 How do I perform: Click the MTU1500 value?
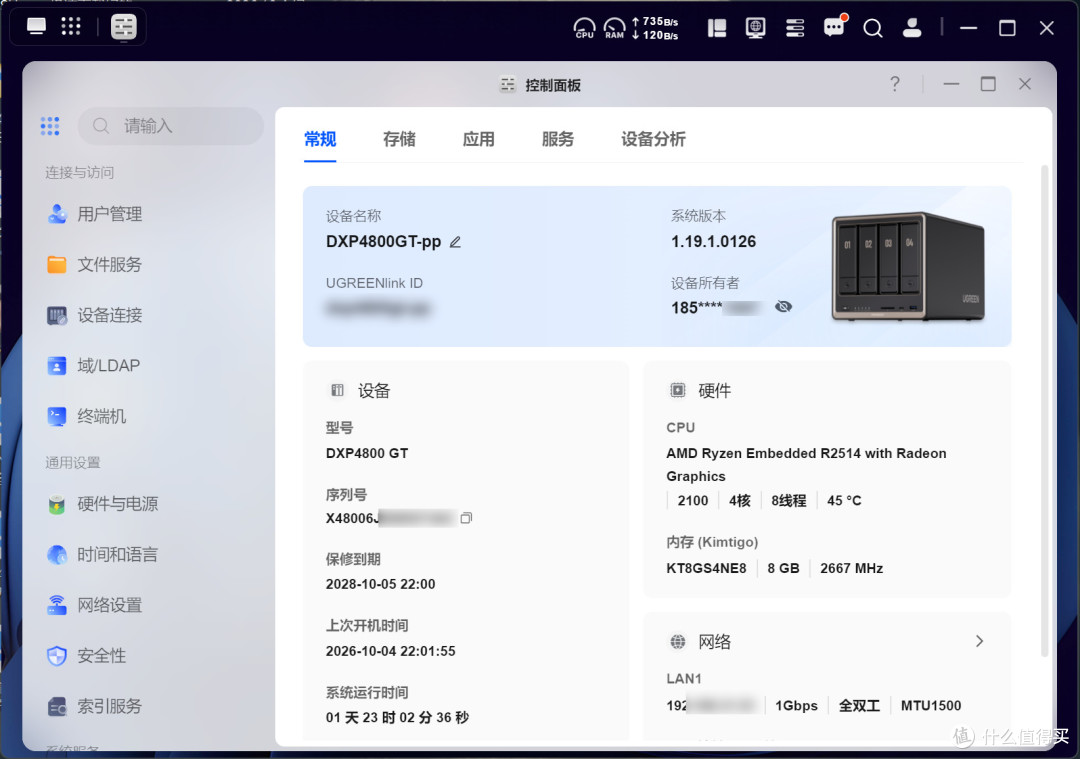click(931, 705)
